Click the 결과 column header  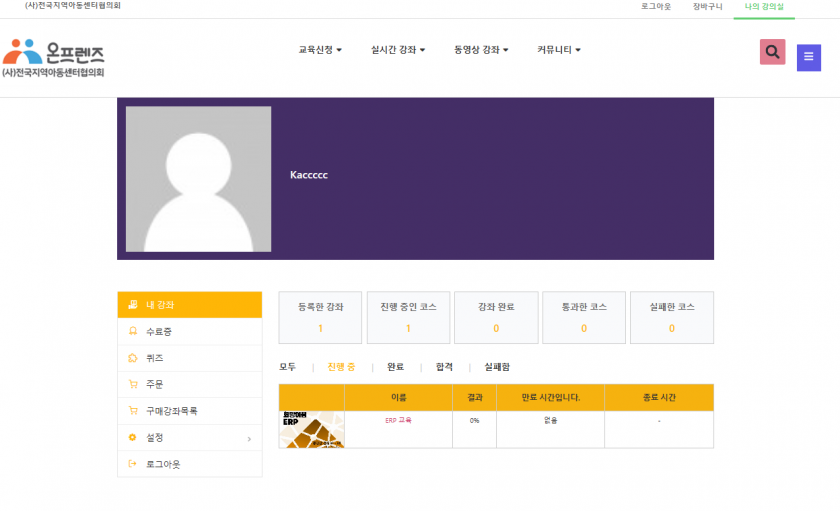(475, 397)
